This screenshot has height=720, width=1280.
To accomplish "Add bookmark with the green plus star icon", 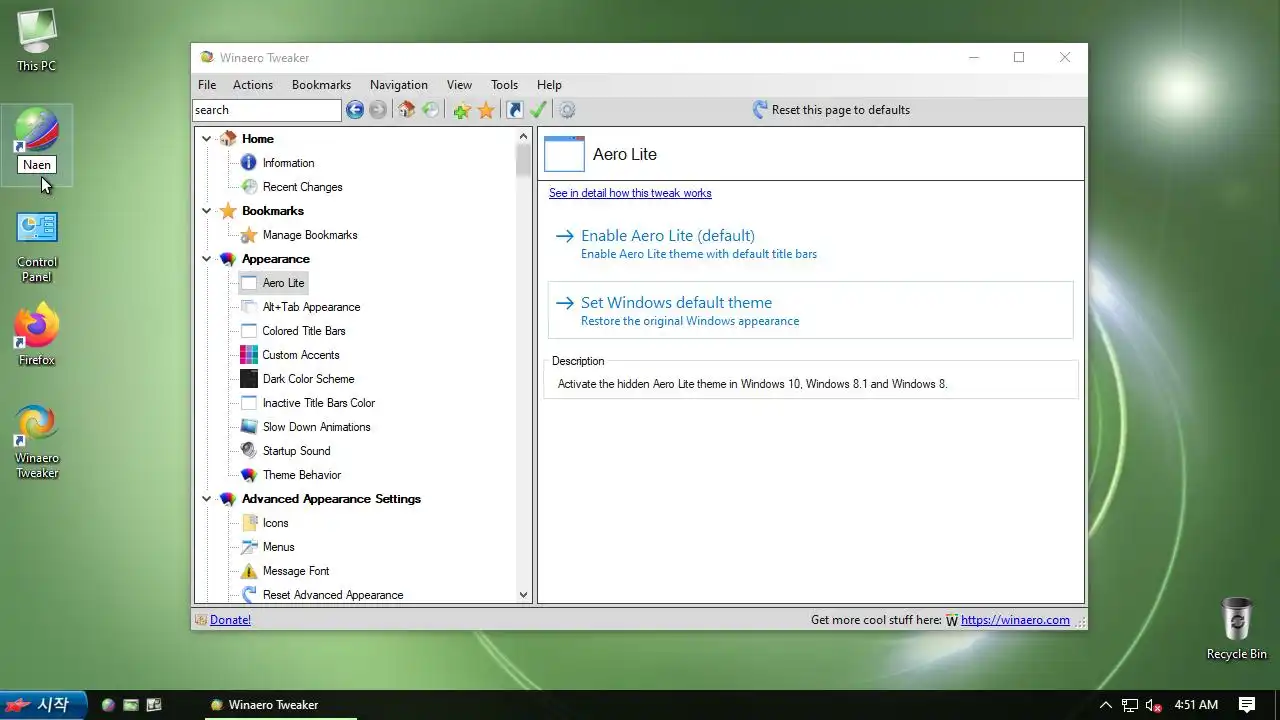I will (461, 110).
